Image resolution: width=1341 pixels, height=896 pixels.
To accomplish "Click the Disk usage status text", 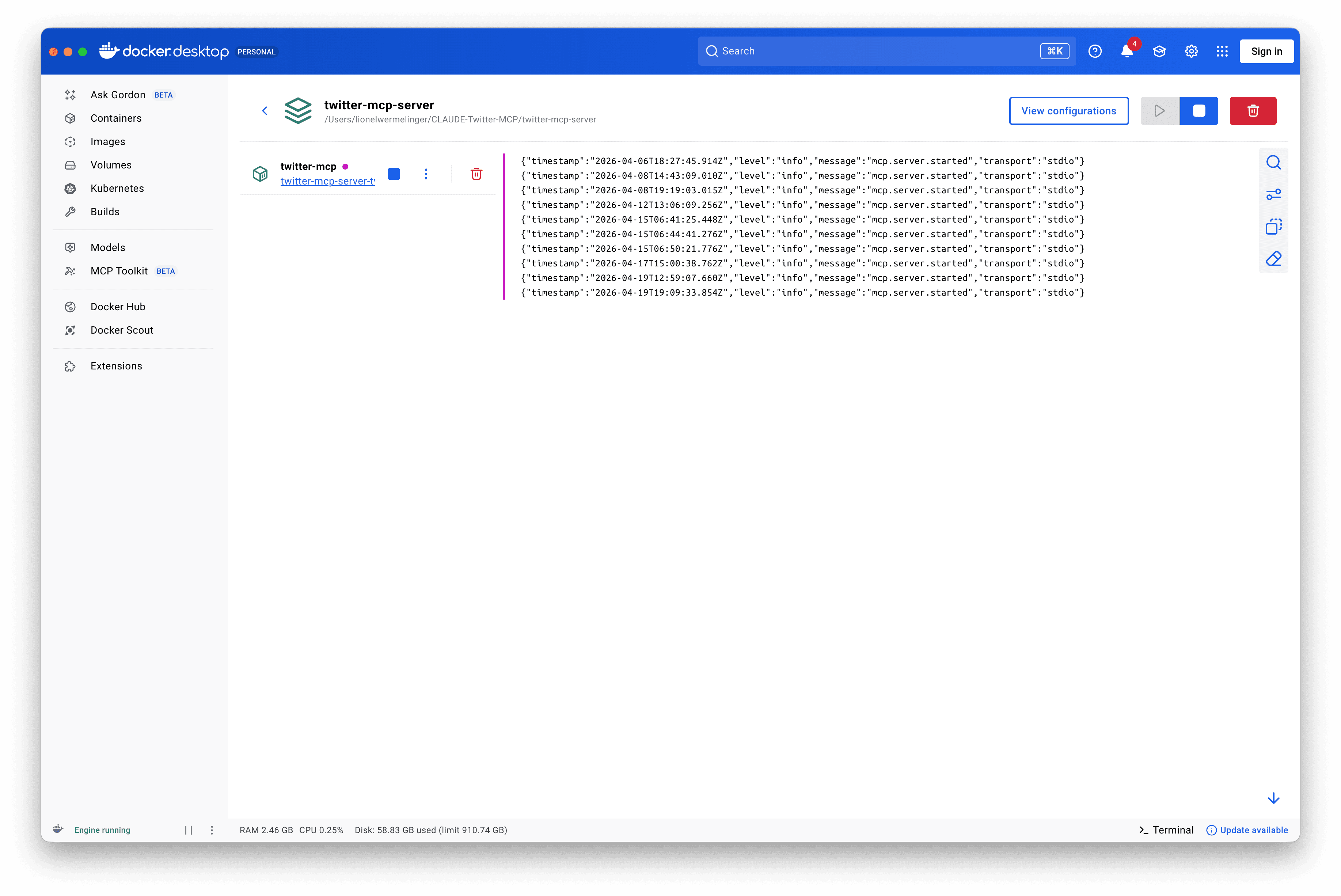I will pos(431,830).
